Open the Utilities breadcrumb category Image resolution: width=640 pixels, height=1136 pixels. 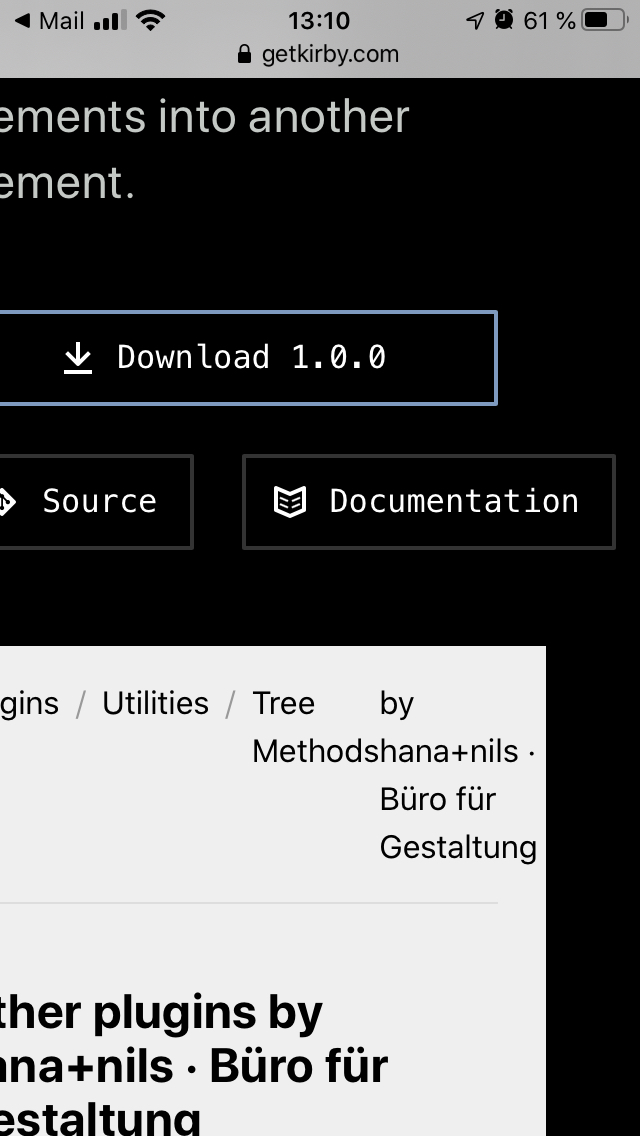[154, 703]
